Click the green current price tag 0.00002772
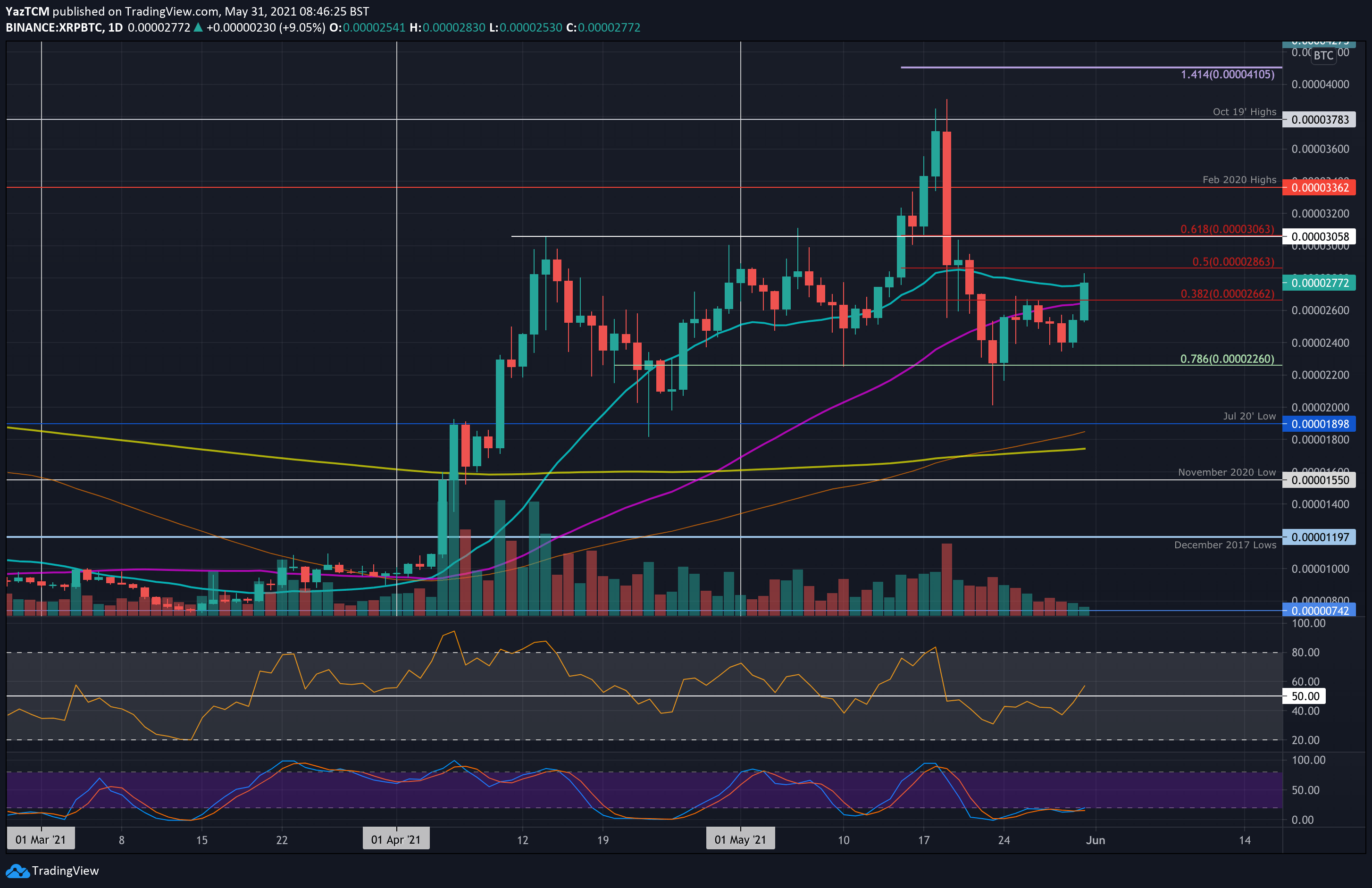 [1319, 283]
